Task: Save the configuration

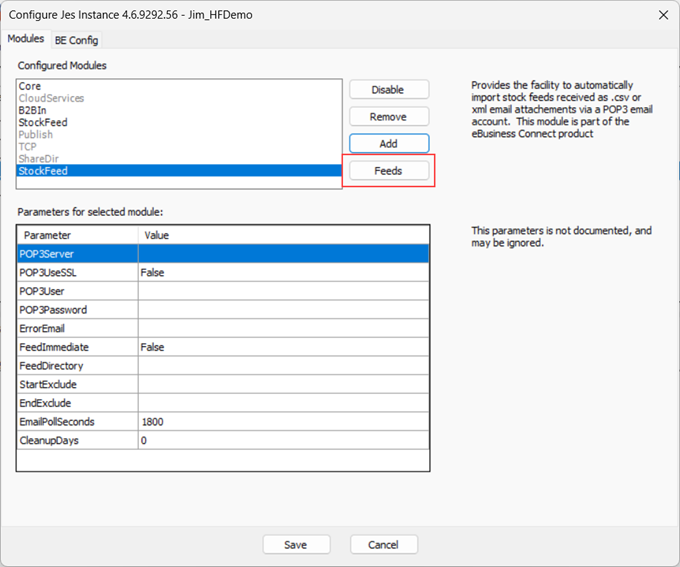Action: [x=296, y=545]
